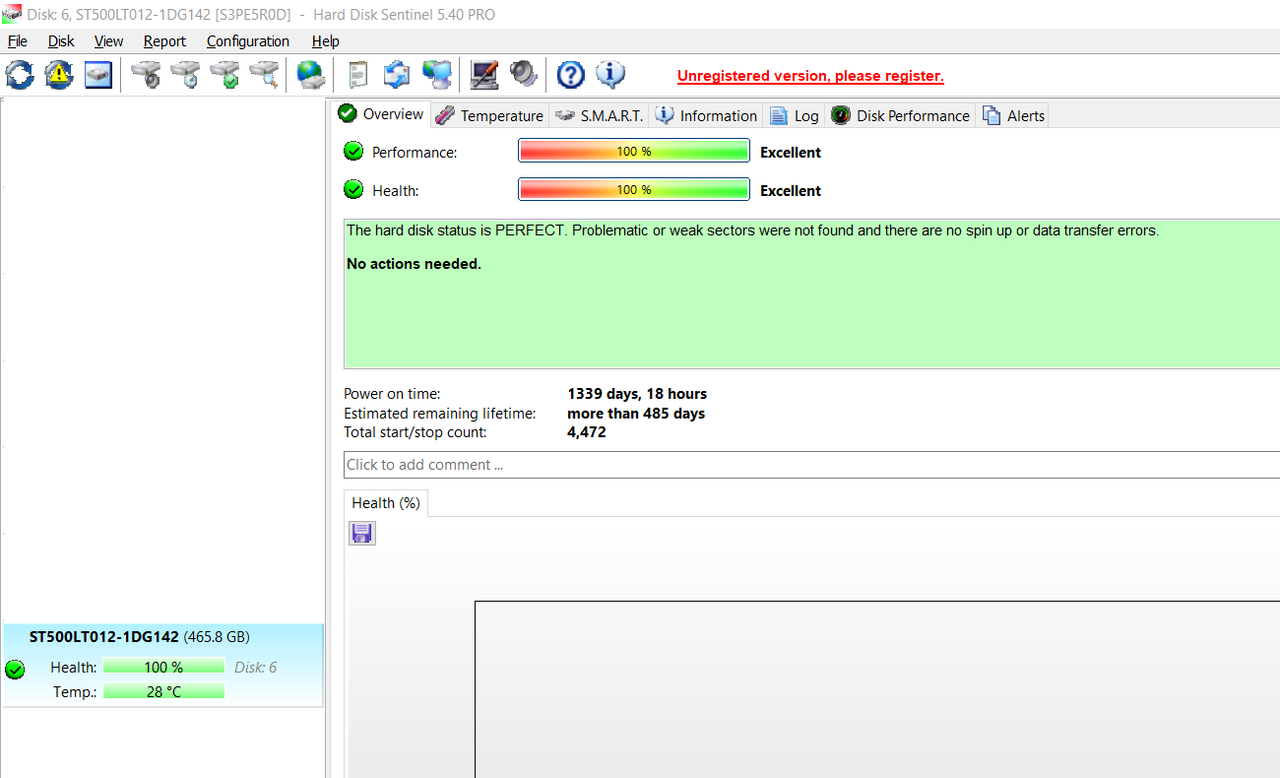
Task: Click the Unregistered version, please register link
Action: pos(810,76)
